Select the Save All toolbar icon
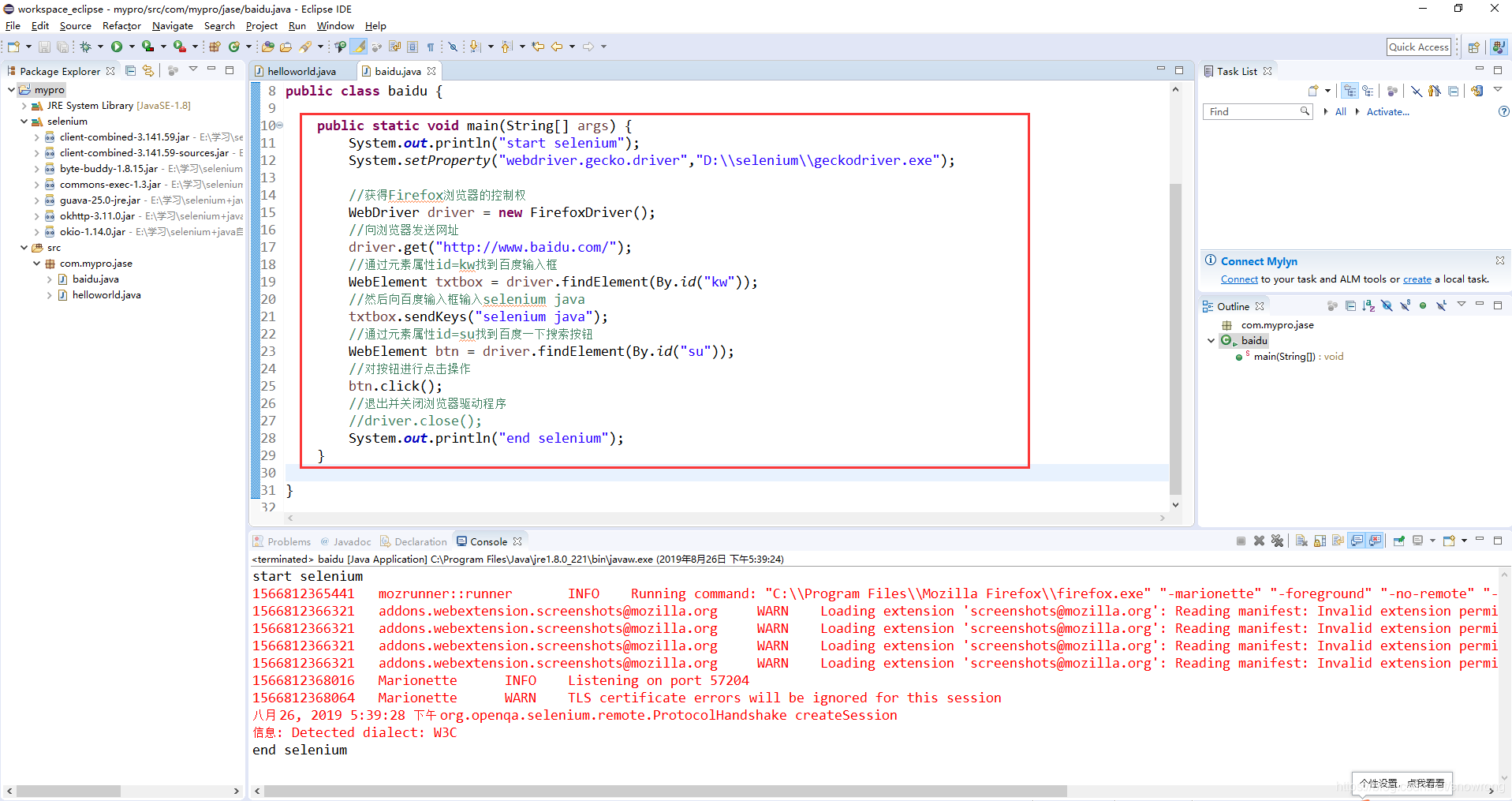 pyautogui.click(x=63, y=46)
